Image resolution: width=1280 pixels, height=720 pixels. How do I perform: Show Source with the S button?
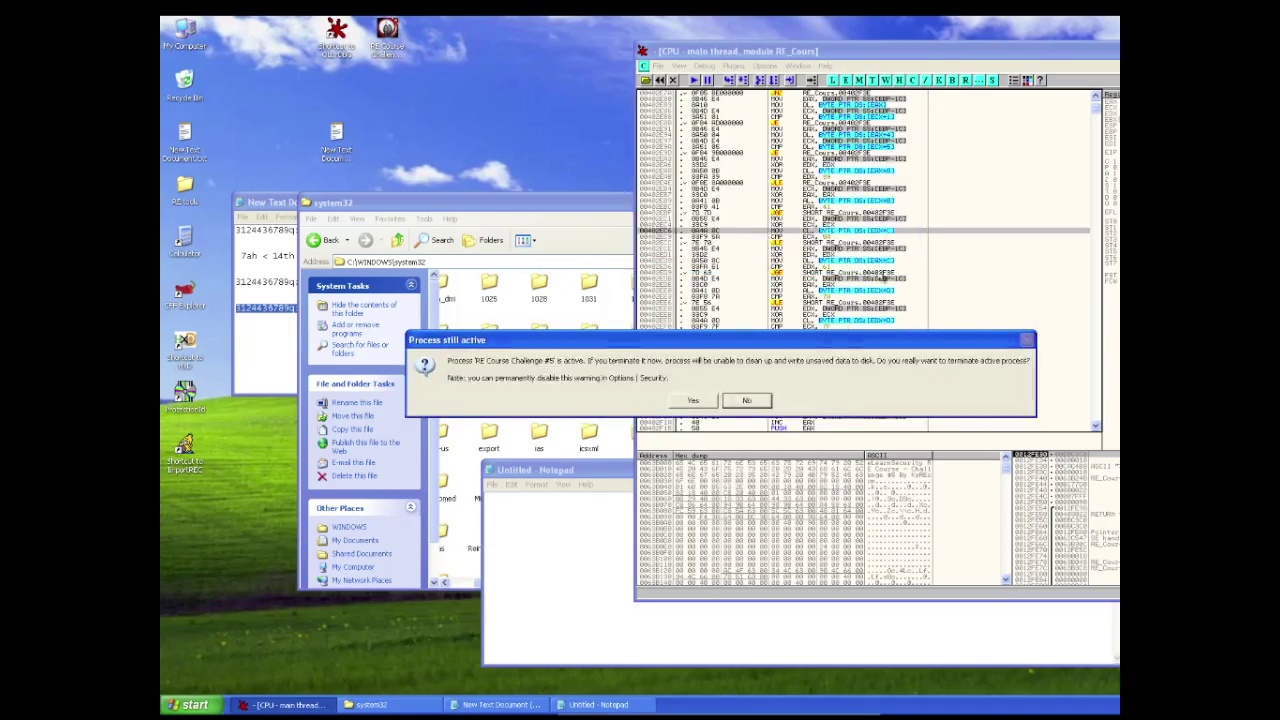click(x=992, y=80)
